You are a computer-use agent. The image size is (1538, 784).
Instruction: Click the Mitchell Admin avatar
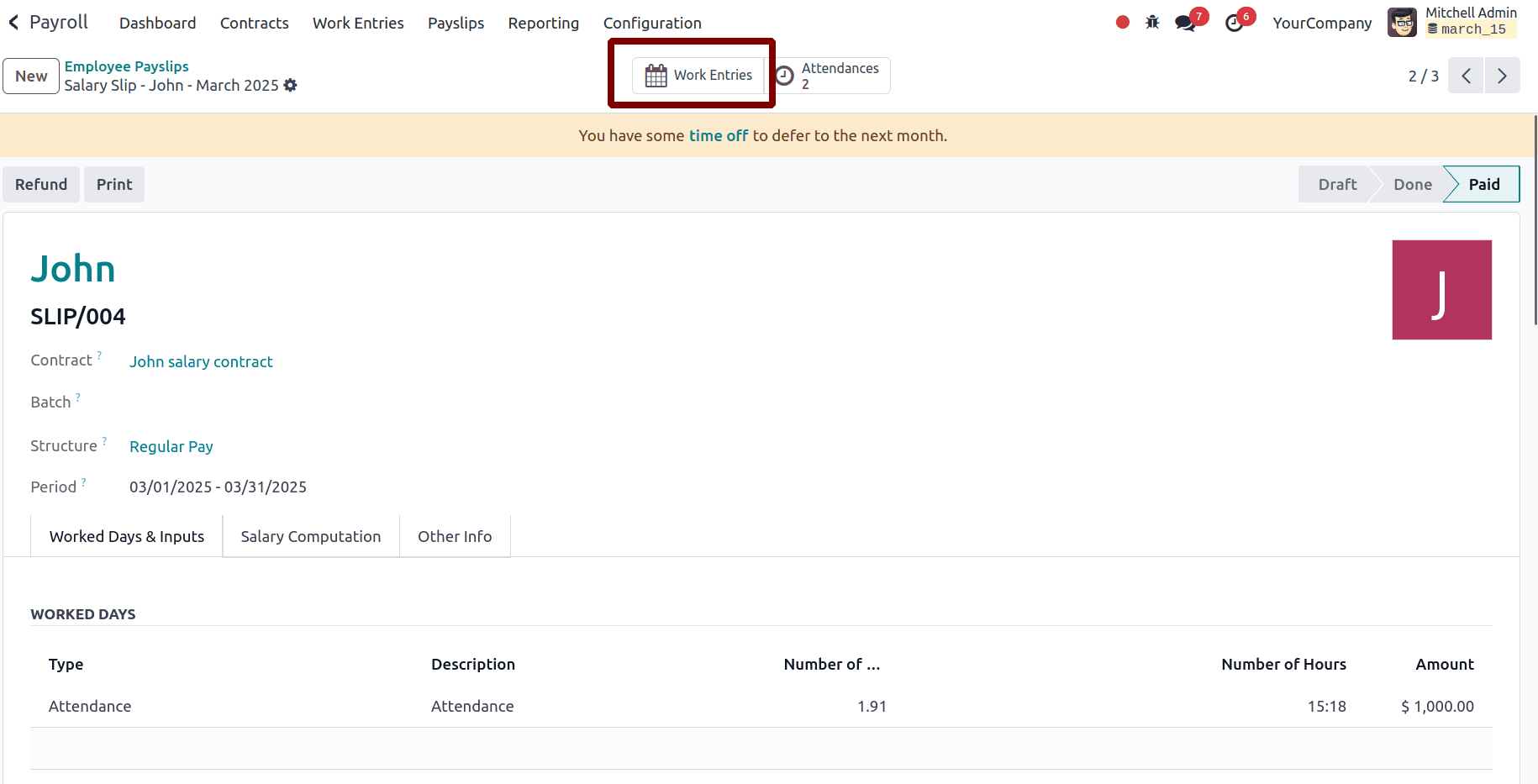(x=1402, y=23)
